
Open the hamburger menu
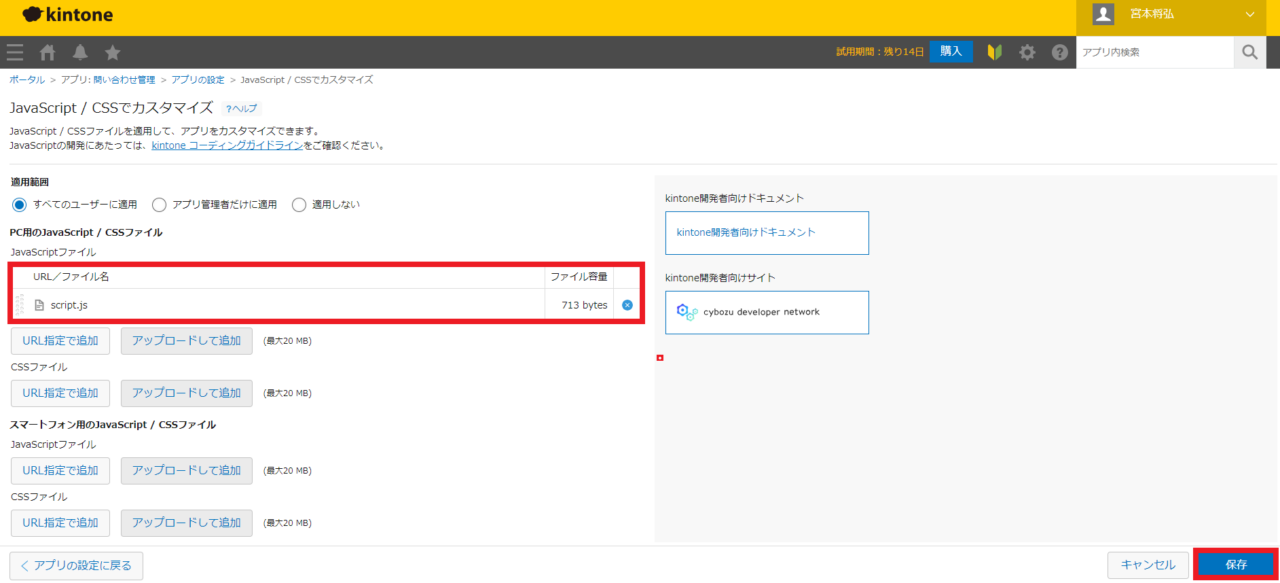[15, 52]
